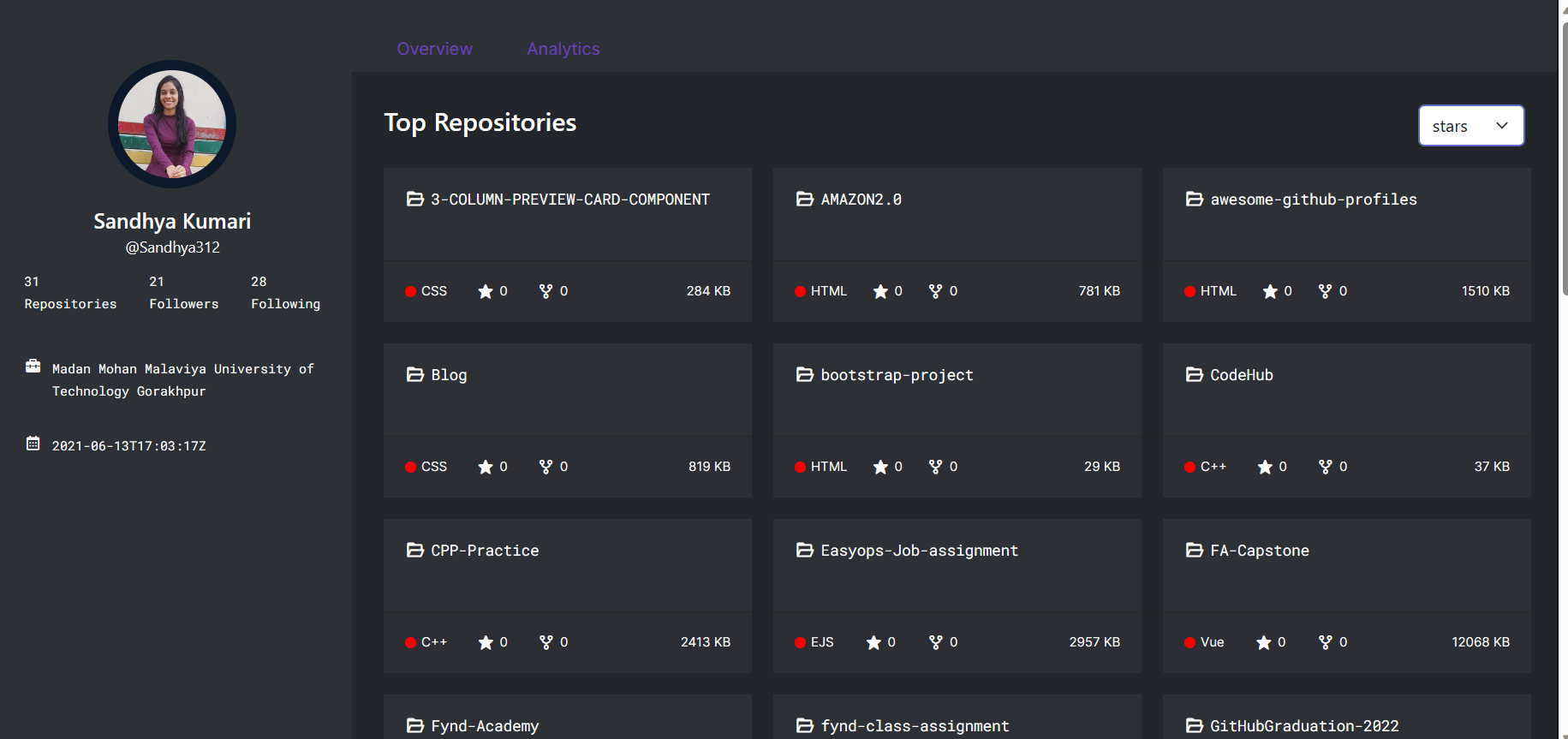Image resolution: width=1568 pixels, height=739 pixels.
Task: Click folder icon beside FA-Capstone
Action: pos(1195,551)
